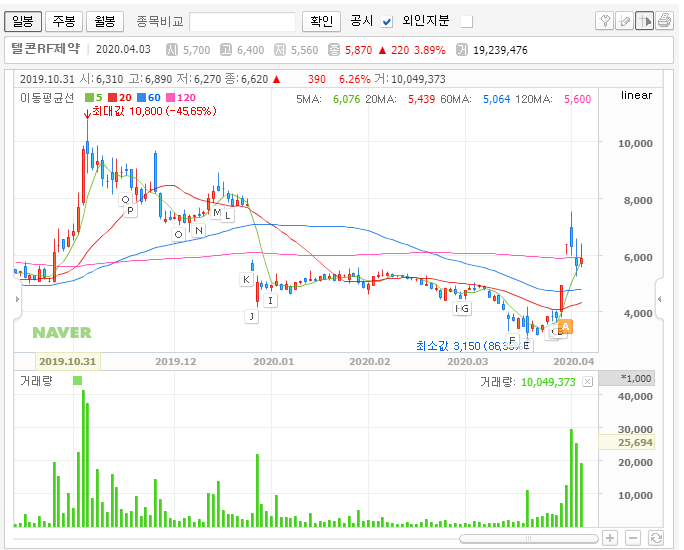Click the high price icon next to 6,400
This screenshot has height=550, width=684.
tap(226, 50)
